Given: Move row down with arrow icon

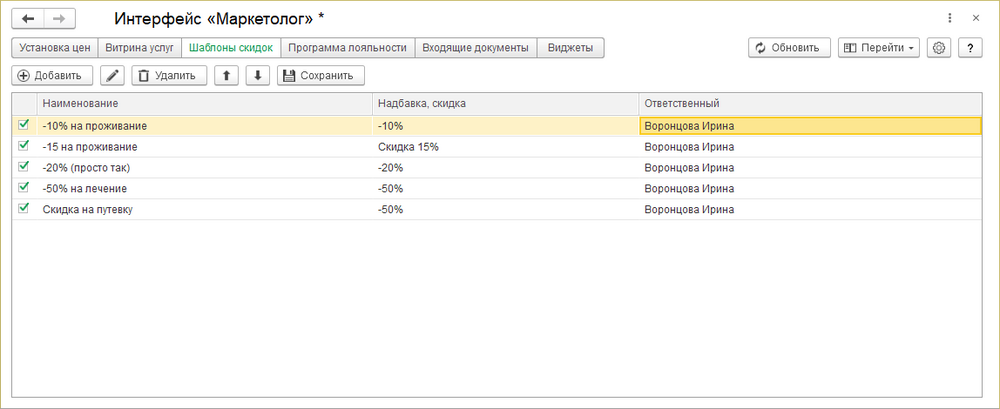Looking at the screenshot, I should [258, 75].
